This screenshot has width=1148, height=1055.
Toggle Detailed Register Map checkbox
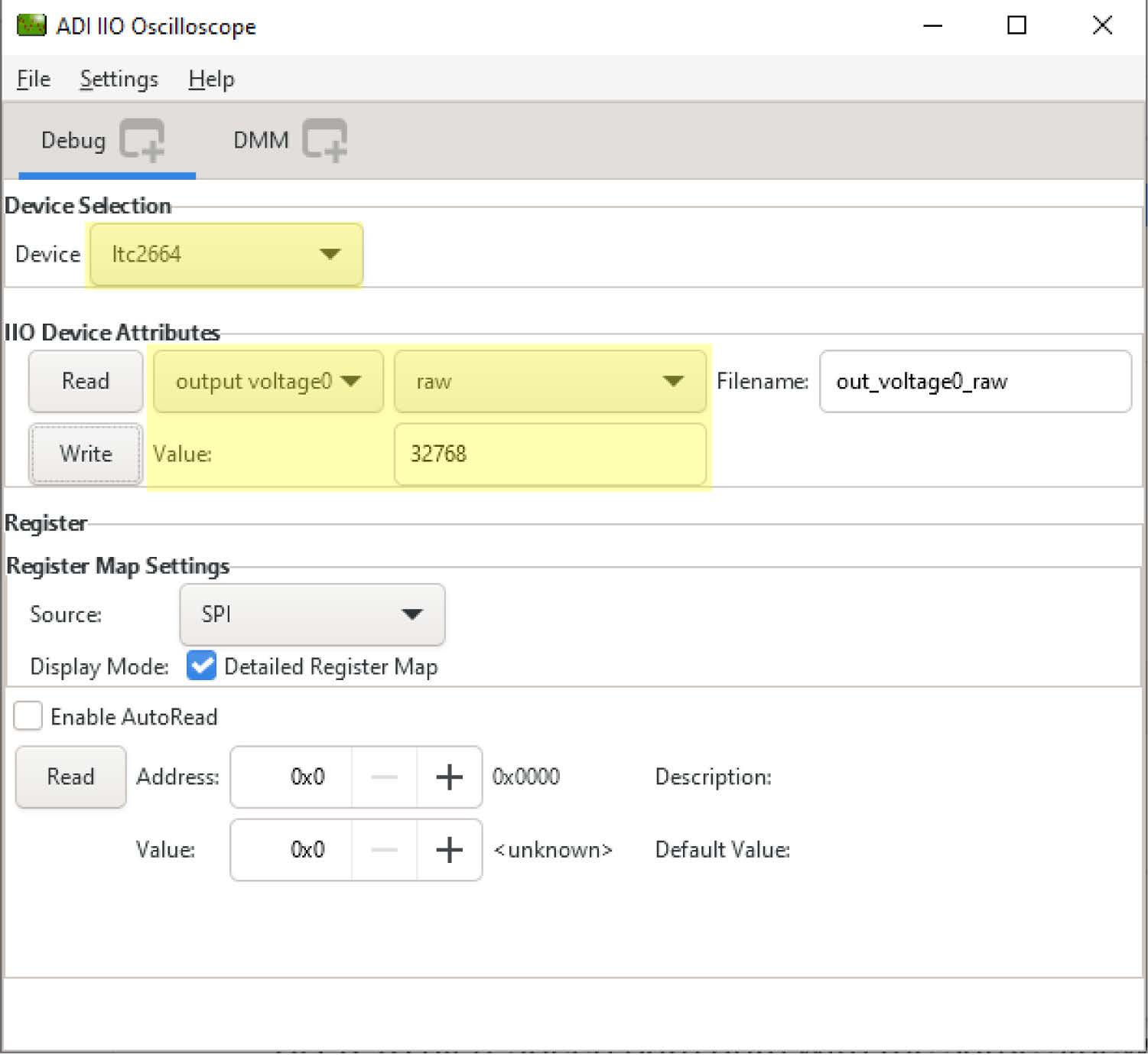pyautogui.click(x=201, y=666)
